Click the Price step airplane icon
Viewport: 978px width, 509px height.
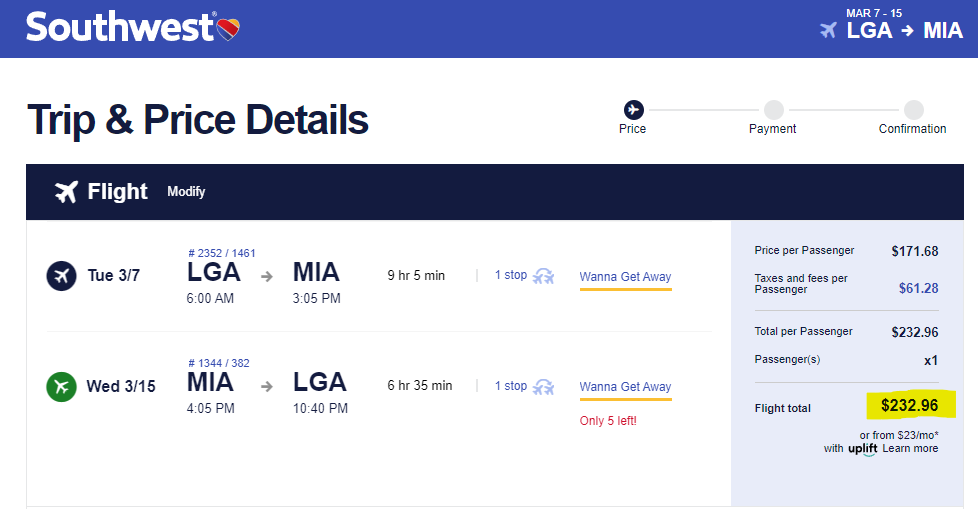[634, 110]
